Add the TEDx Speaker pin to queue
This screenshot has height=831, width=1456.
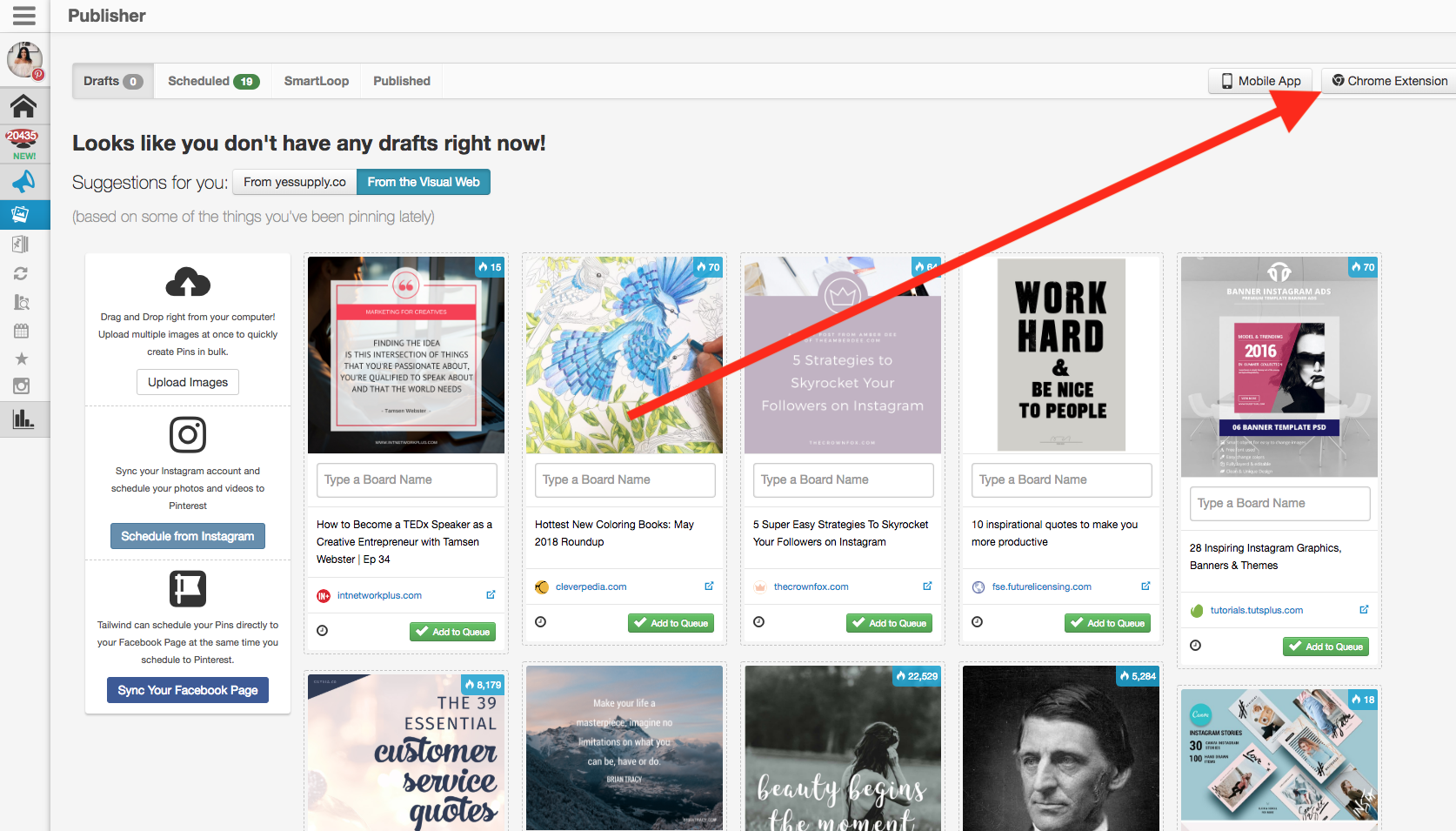click(x=452, y=632)
